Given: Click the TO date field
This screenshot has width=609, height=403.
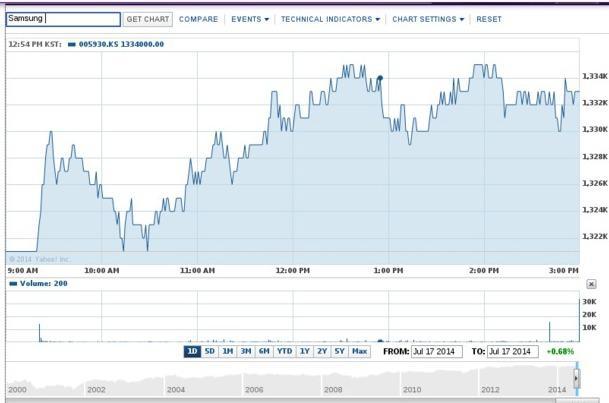Looking at the screenshot, I should [513, 352].
